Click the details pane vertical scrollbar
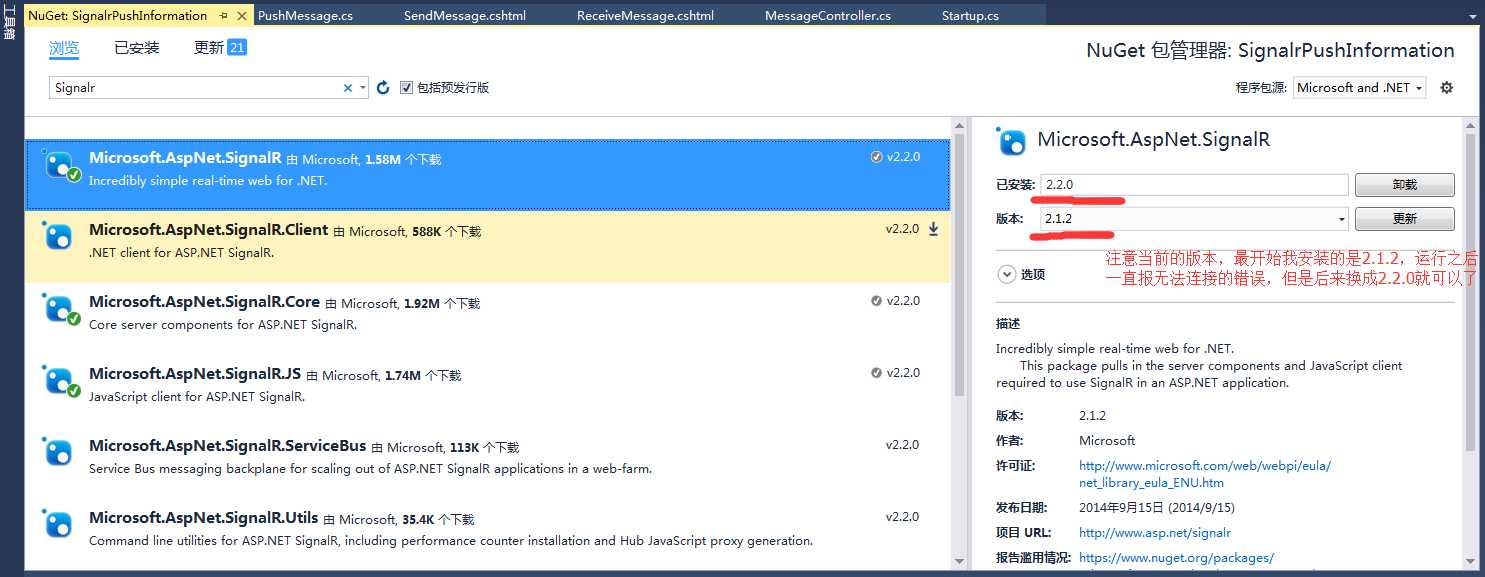 1470,290
